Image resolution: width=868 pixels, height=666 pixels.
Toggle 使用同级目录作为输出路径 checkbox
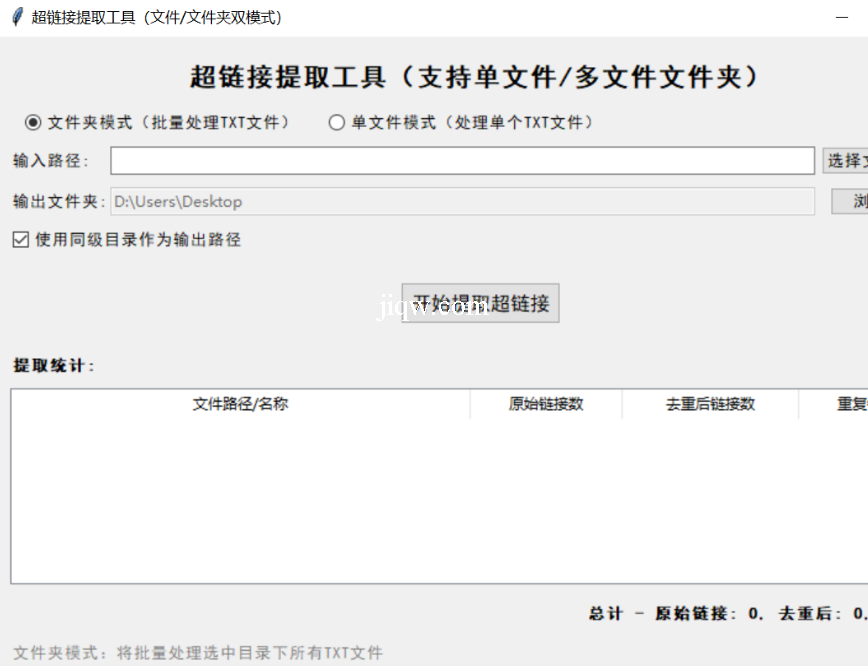pos(20,240)
